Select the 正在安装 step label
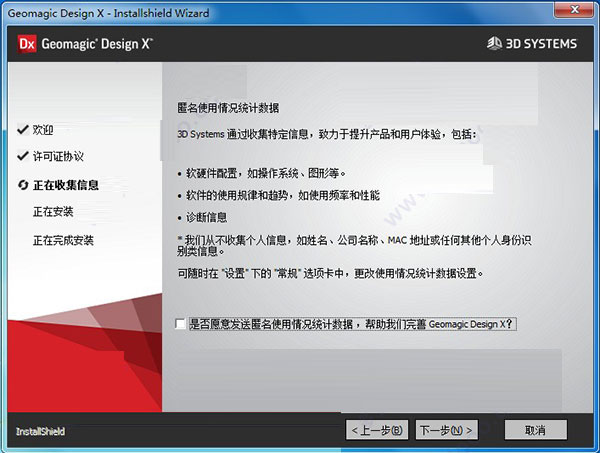The image size is (600, 453). pos(53,212)
